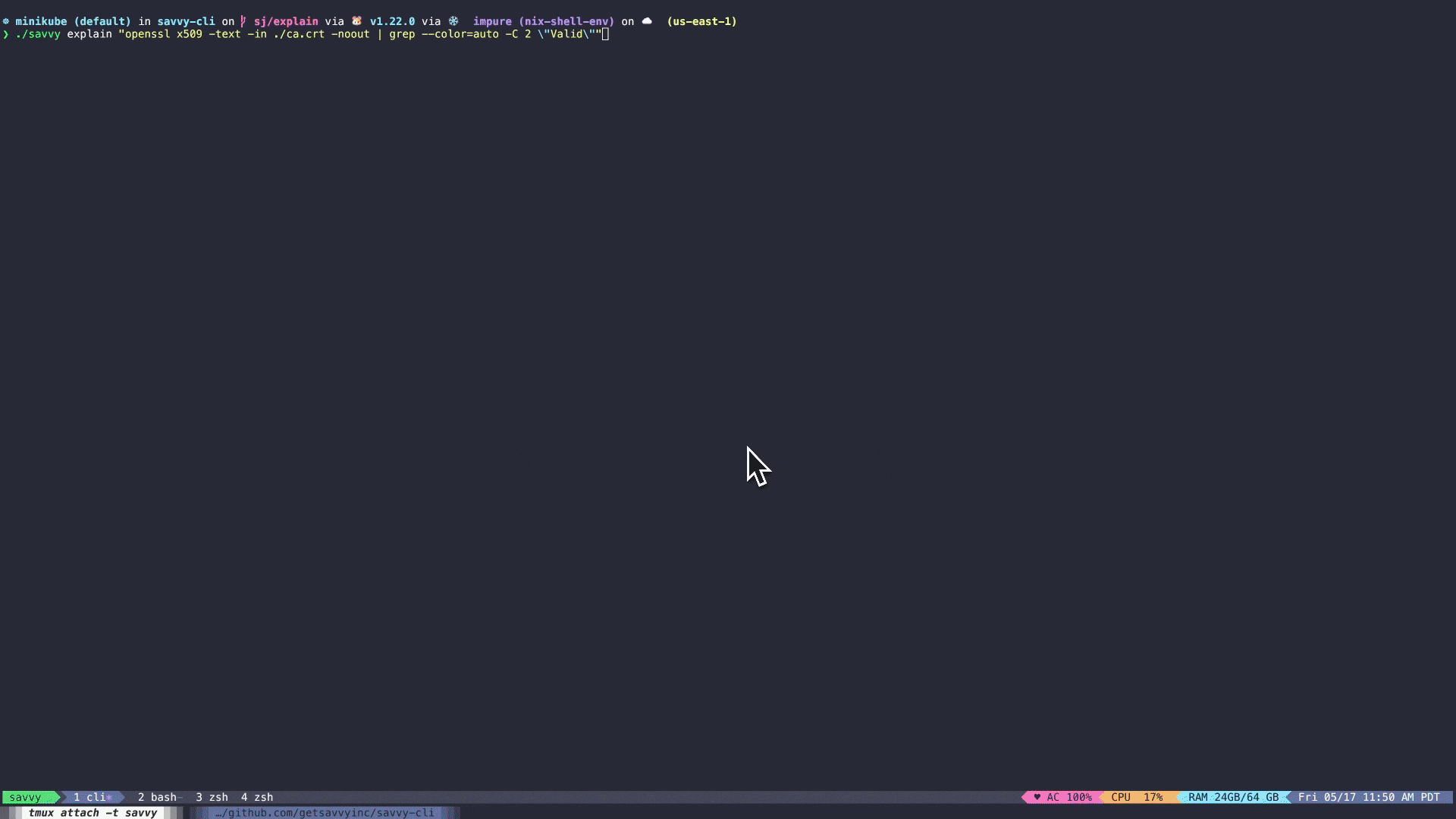1456x819 pixels.
Task: Select the git branch icon before sj/explain
Action: point(242,21)
